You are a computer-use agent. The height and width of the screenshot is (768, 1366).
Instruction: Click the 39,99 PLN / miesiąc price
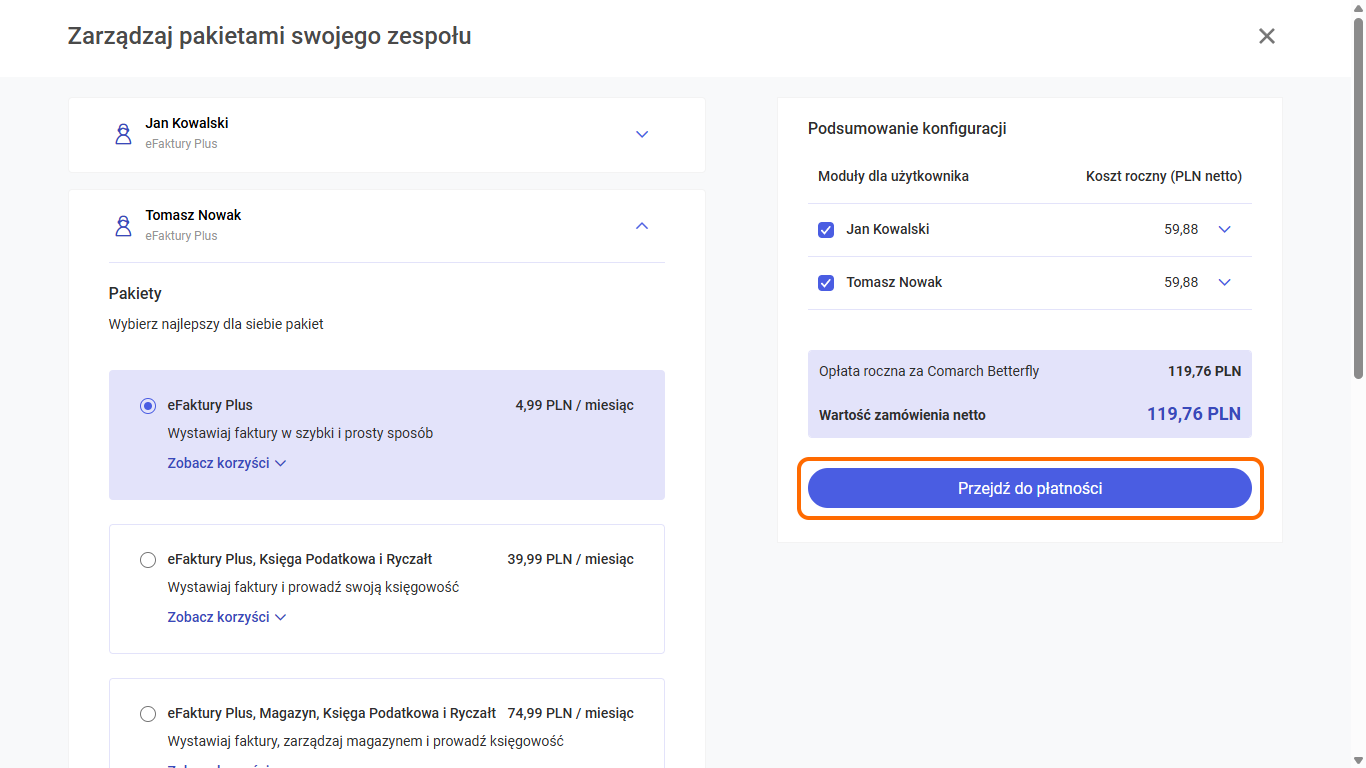point(570,559)
